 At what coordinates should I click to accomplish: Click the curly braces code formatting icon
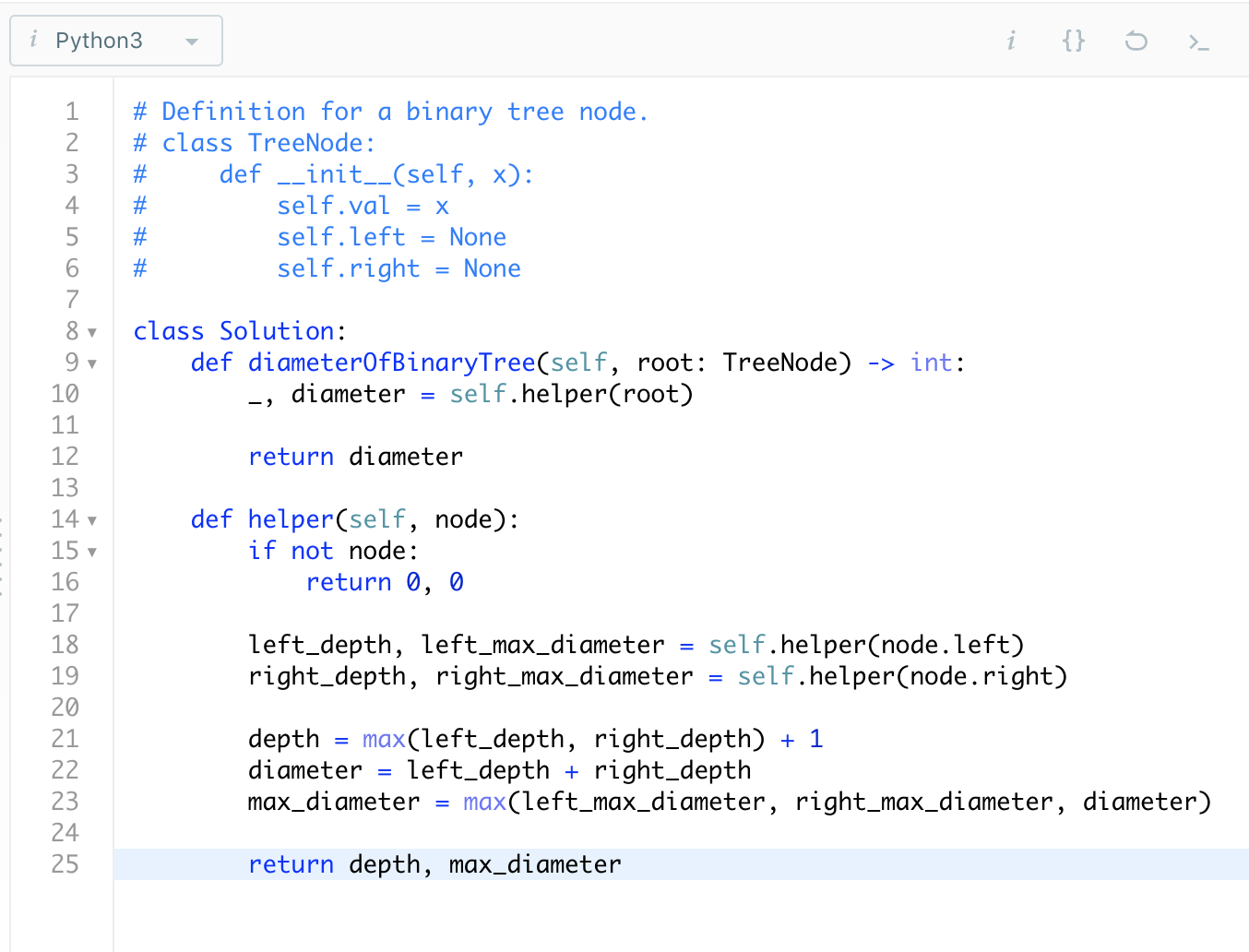point(1073,41)
